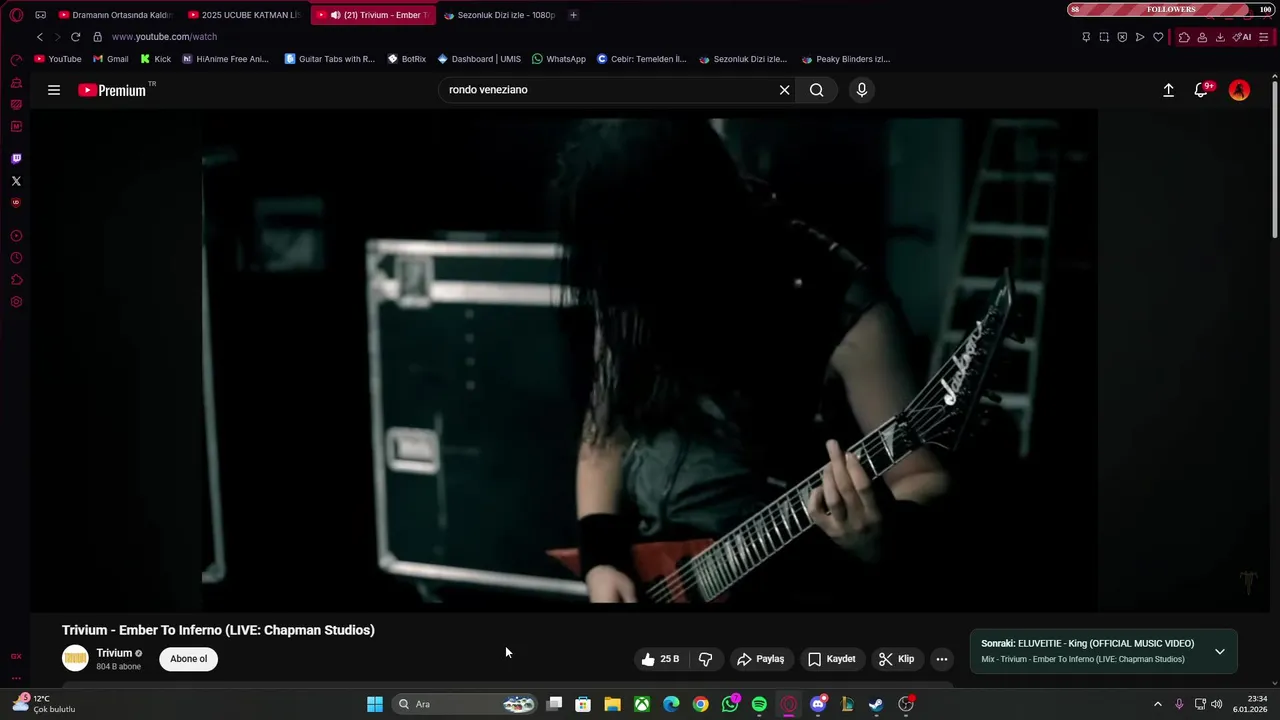This screenshot has height=720, width=1280.
Task: Open more actions three-dot menu
Action: tap(941, 659)
